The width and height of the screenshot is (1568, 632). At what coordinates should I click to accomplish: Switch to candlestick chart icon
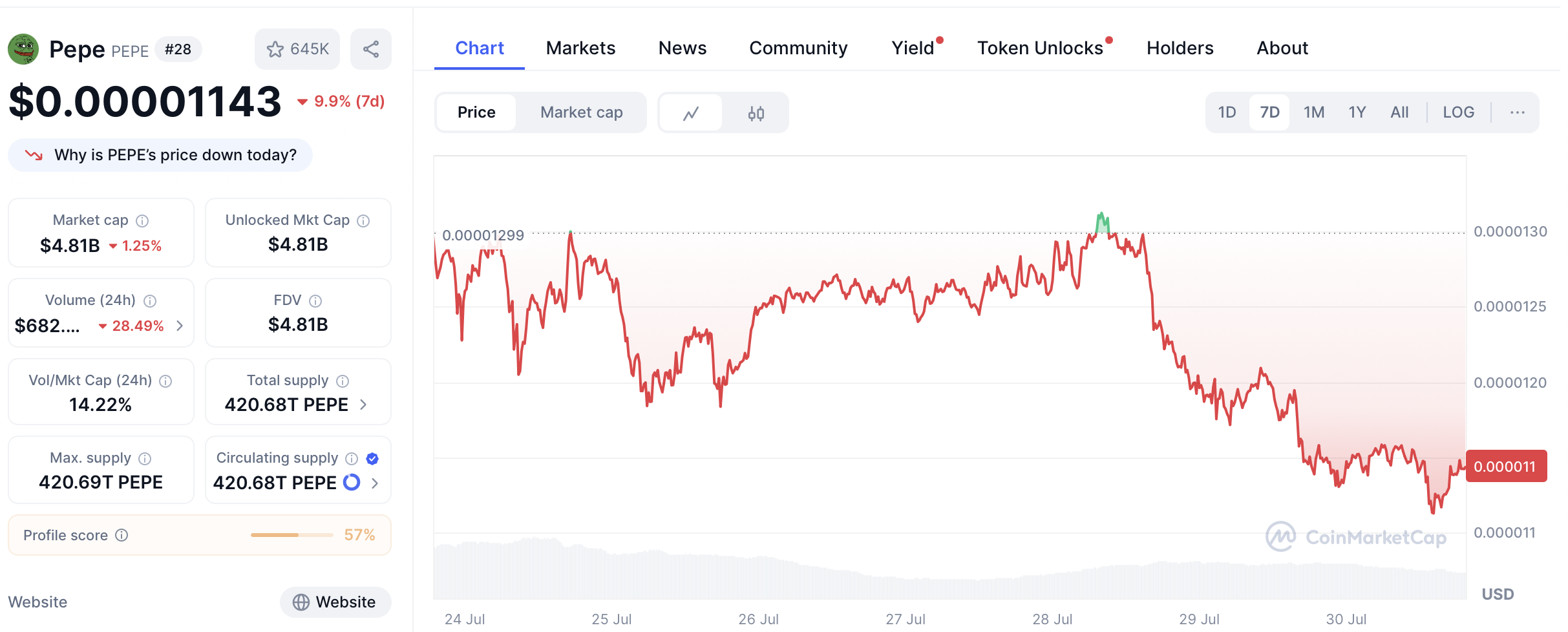click(756, 113)
